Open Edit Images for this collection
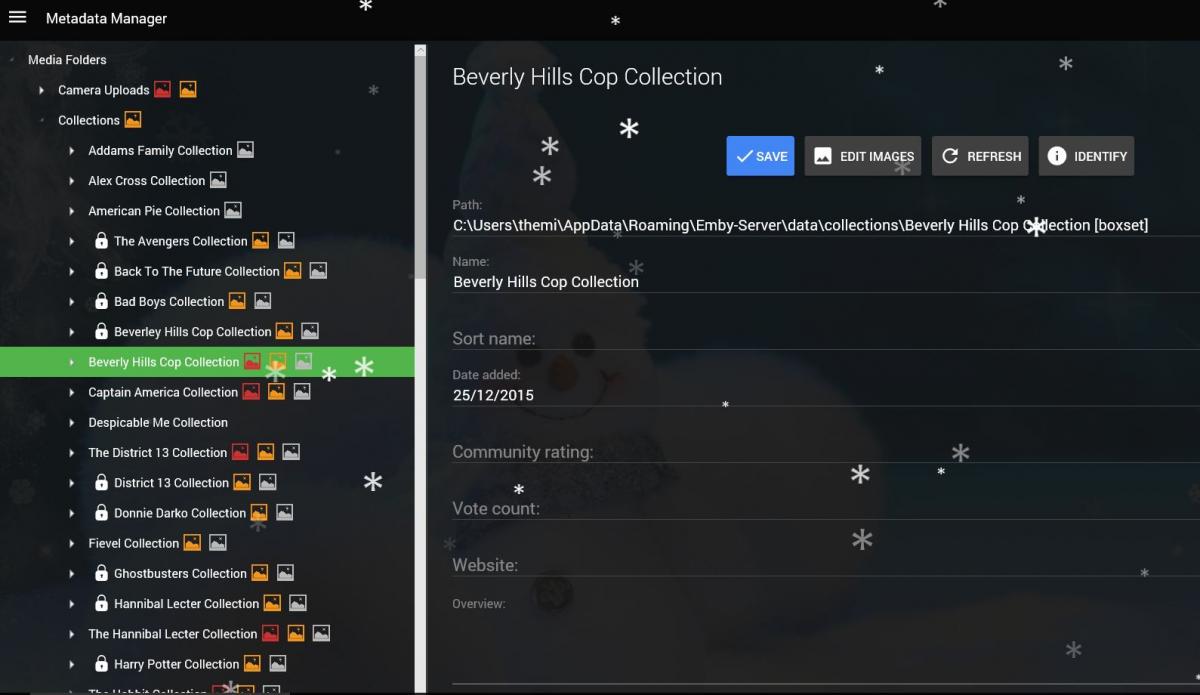The width and height of the screenshot is (1200, 695). (863, 156)
